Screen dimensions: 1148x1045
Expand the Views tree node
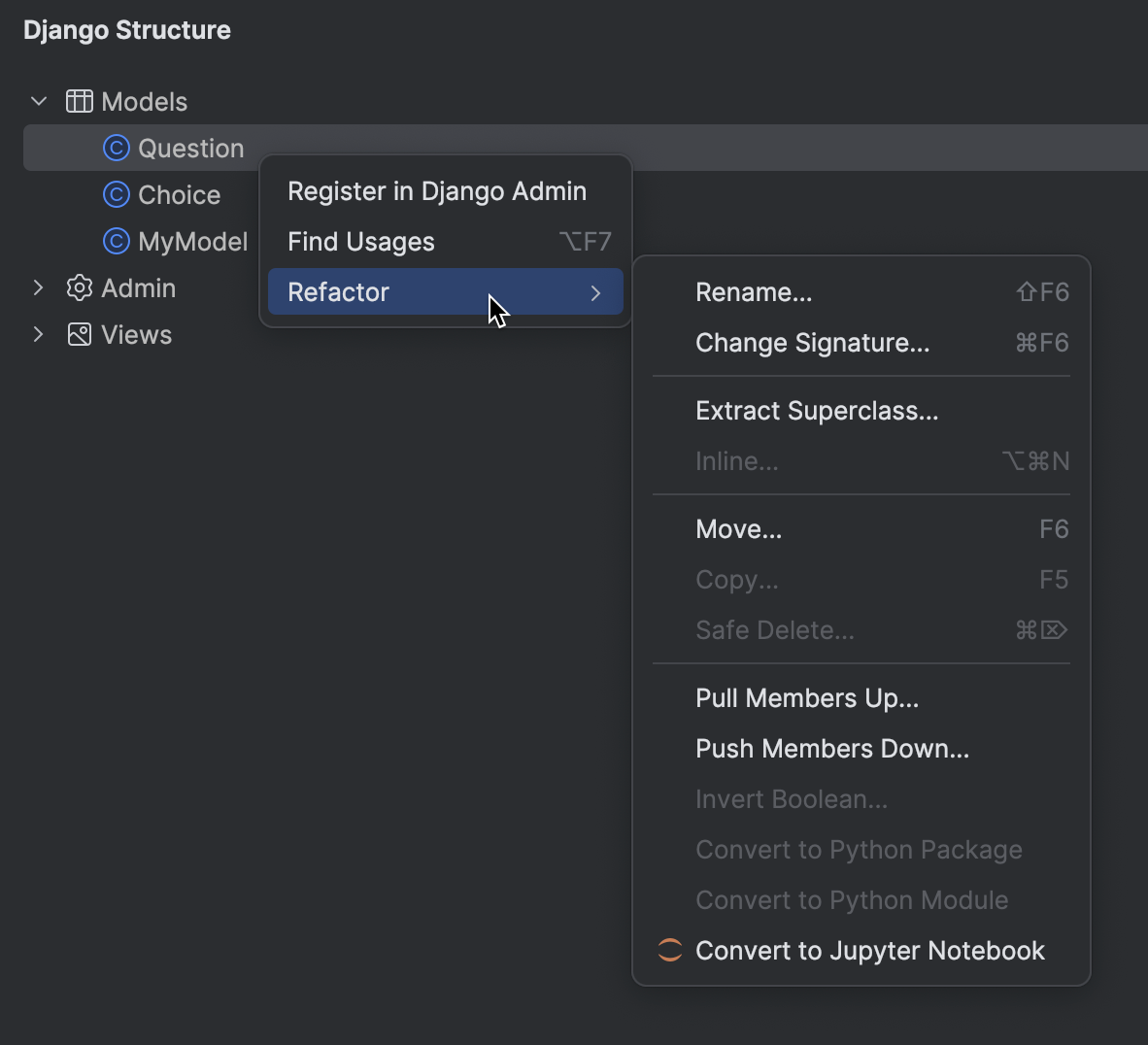(x=38, y=334)
